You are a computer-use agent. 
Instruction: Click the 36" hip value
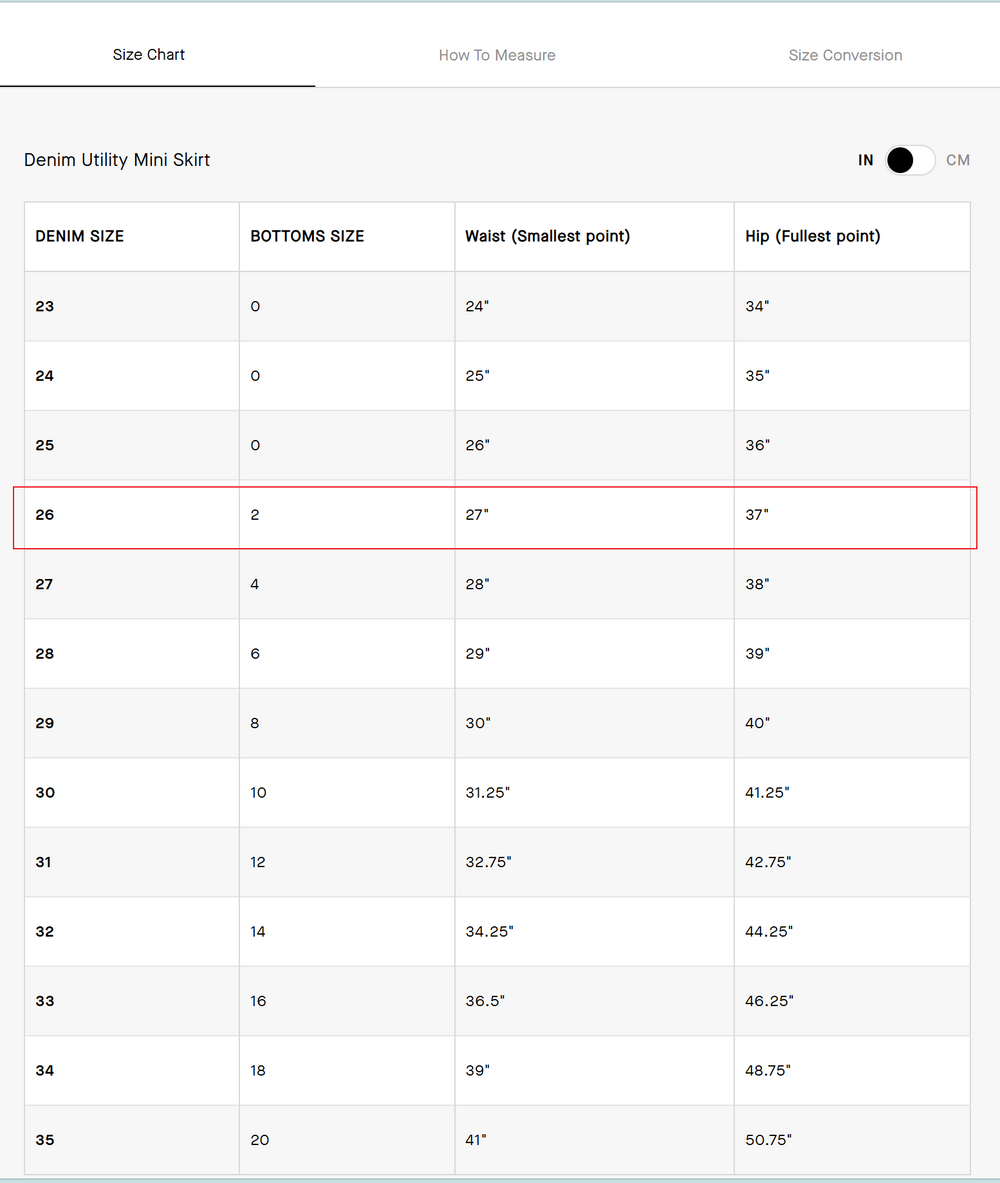tap(757, 445)
